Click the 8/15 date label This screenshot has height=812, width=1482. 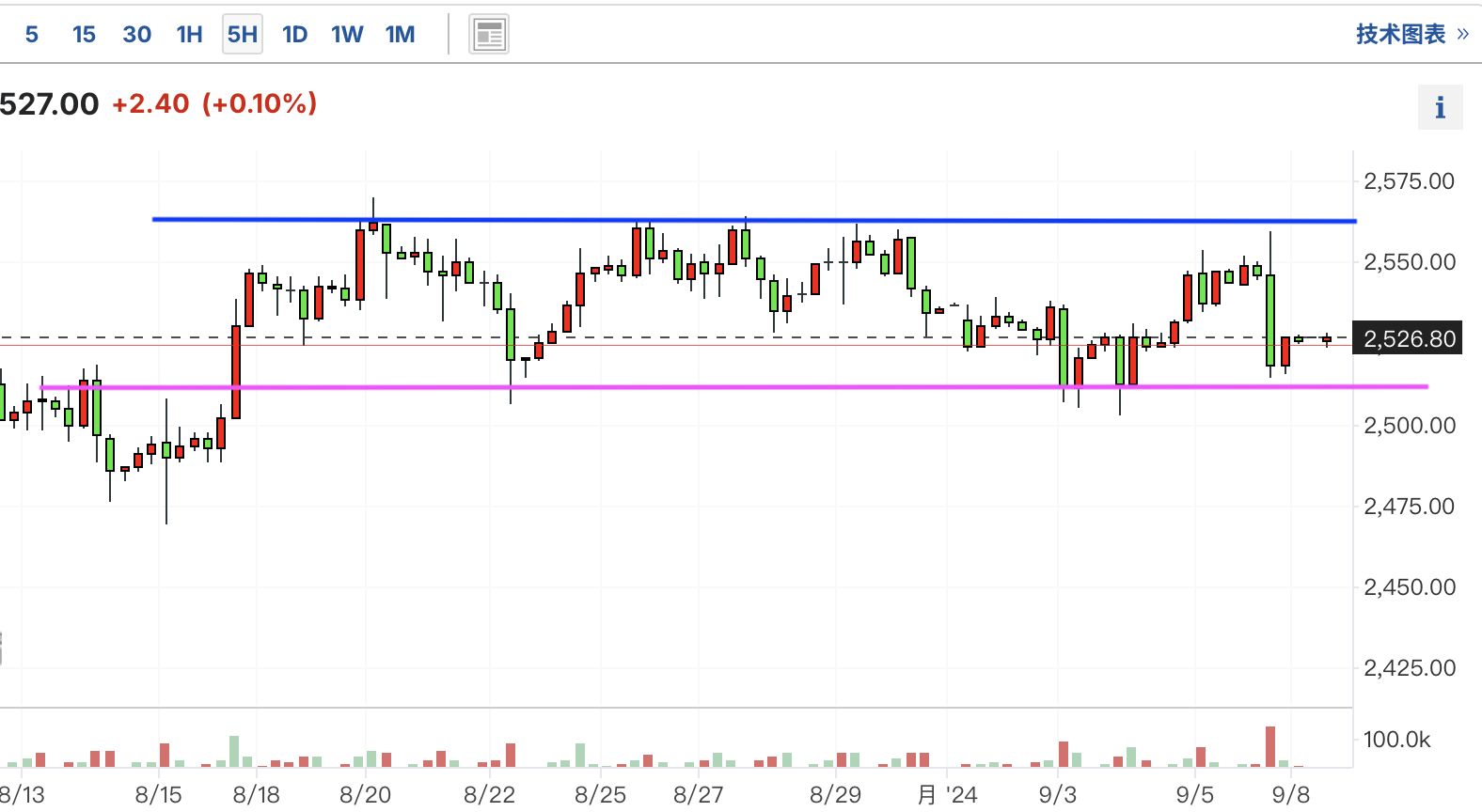[158, 795]
